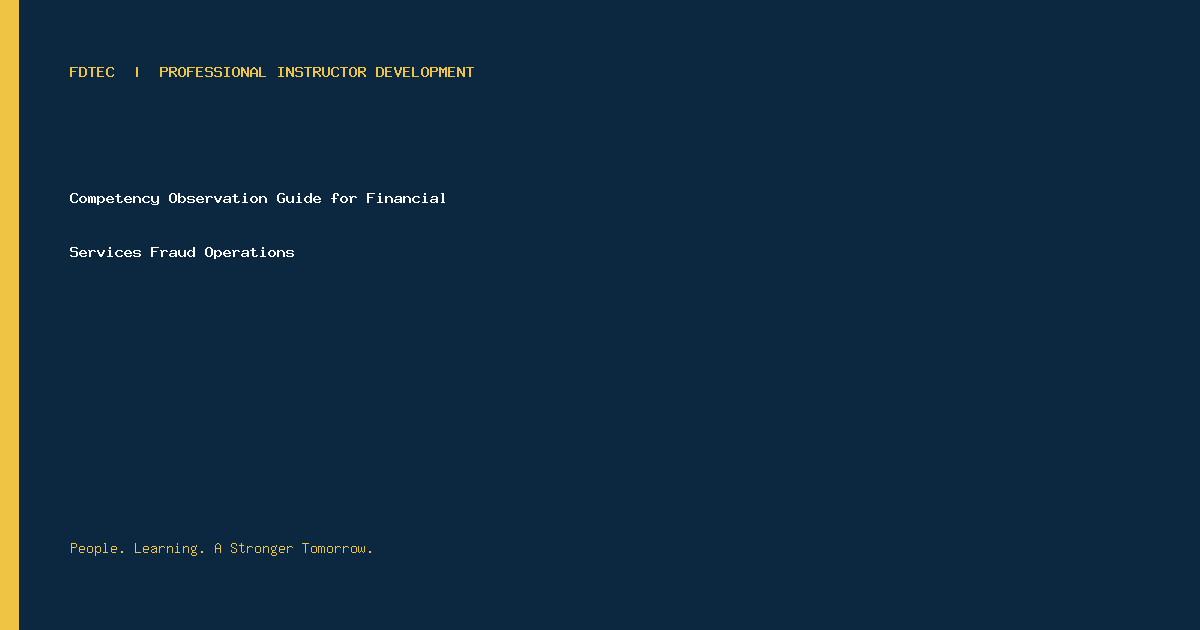
Task: Click the word DEVELOPMENT in the header
Action: 424,72
